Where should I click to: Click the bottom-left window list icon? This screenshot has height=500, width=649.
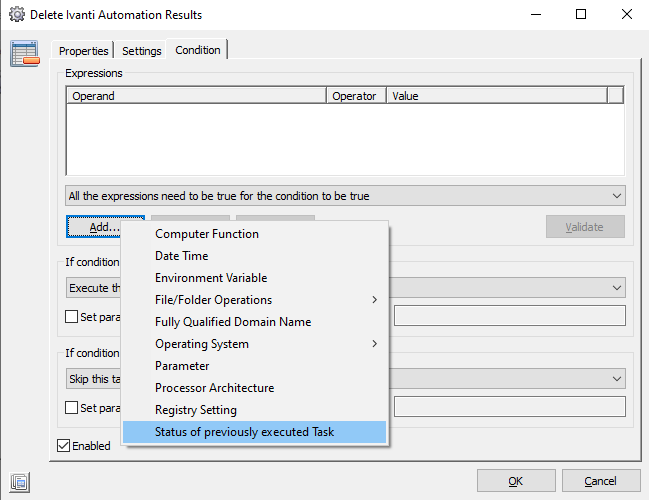(19, 482)
